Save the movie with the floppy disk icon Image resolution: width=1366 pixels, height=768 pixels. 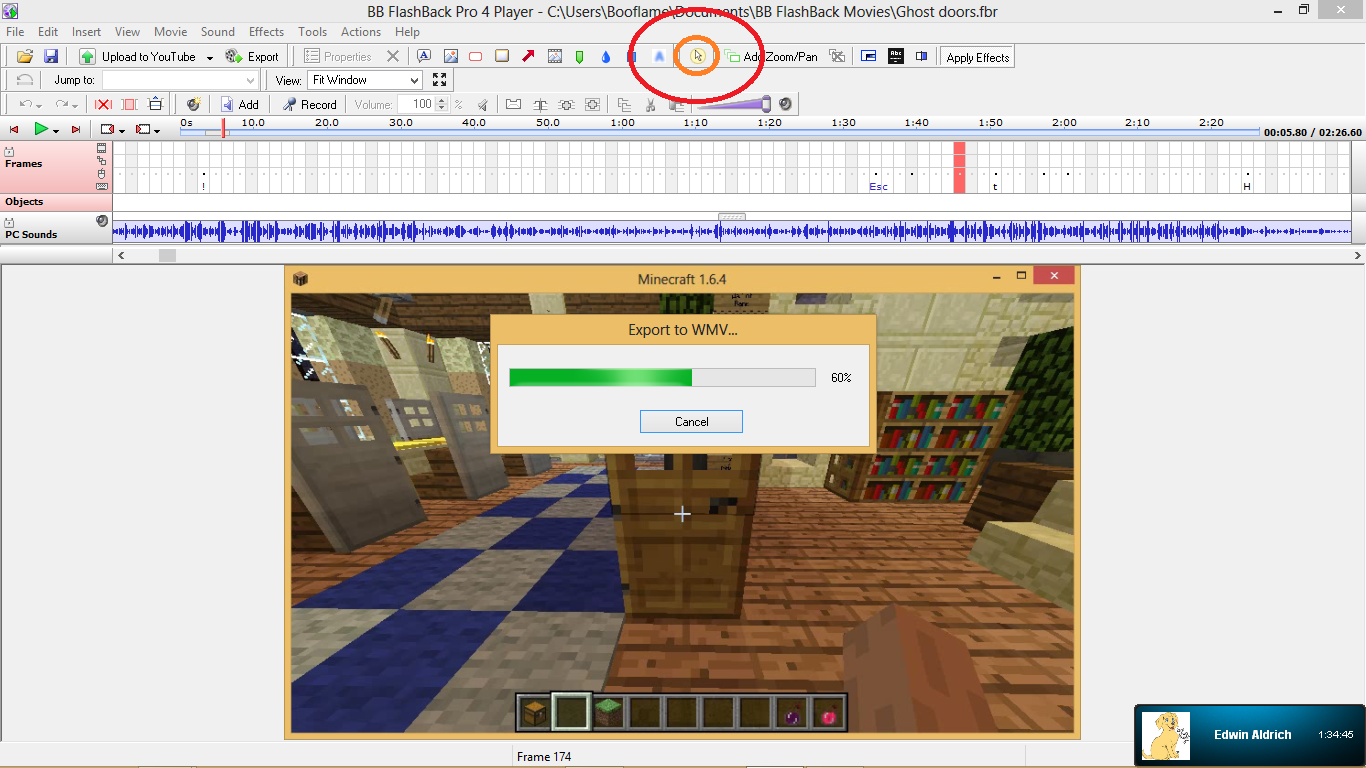(50, 57)
